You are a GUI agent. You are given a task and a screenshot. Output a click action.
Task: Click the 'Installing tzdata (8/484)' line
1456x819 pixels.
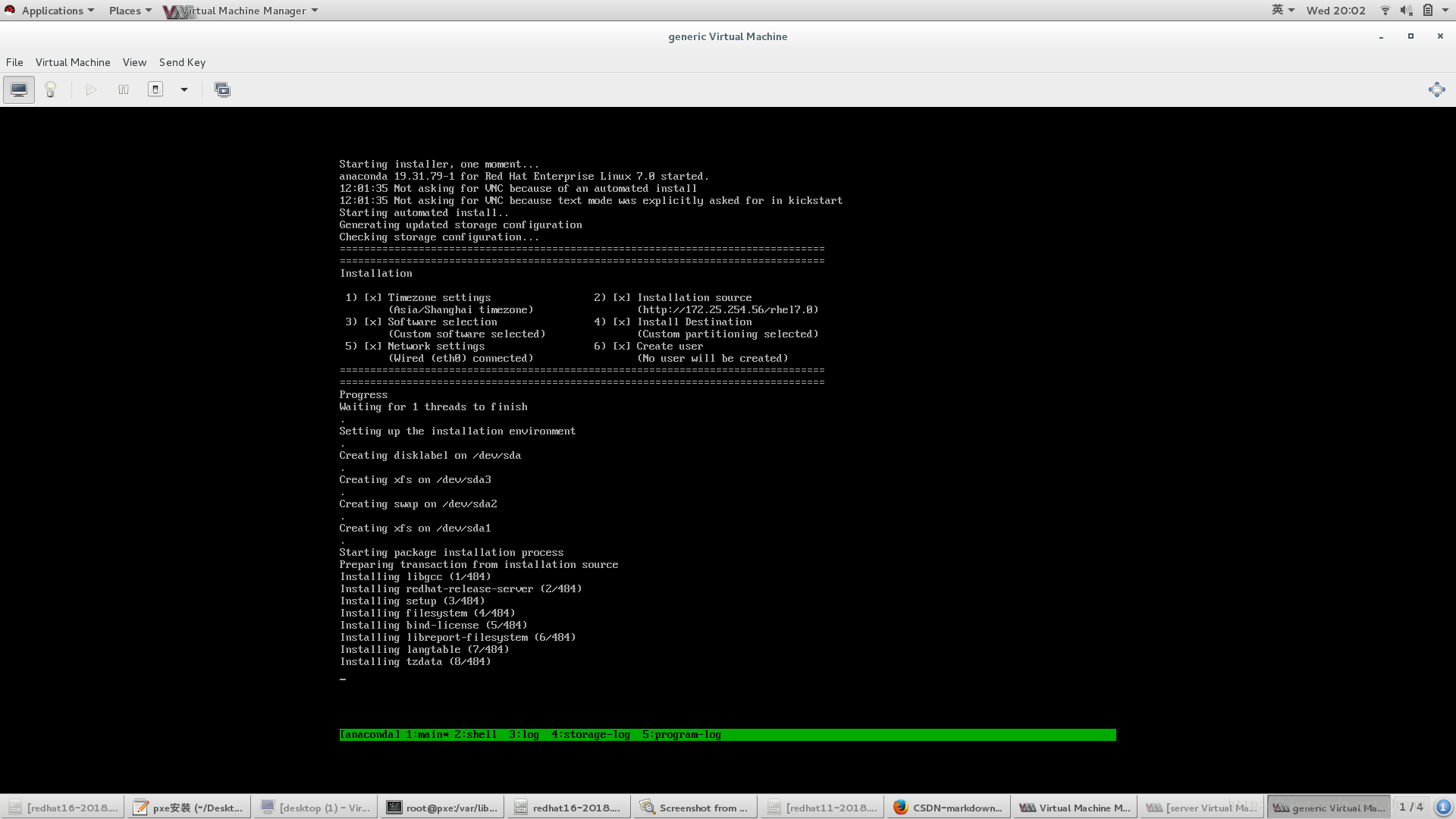416,662
